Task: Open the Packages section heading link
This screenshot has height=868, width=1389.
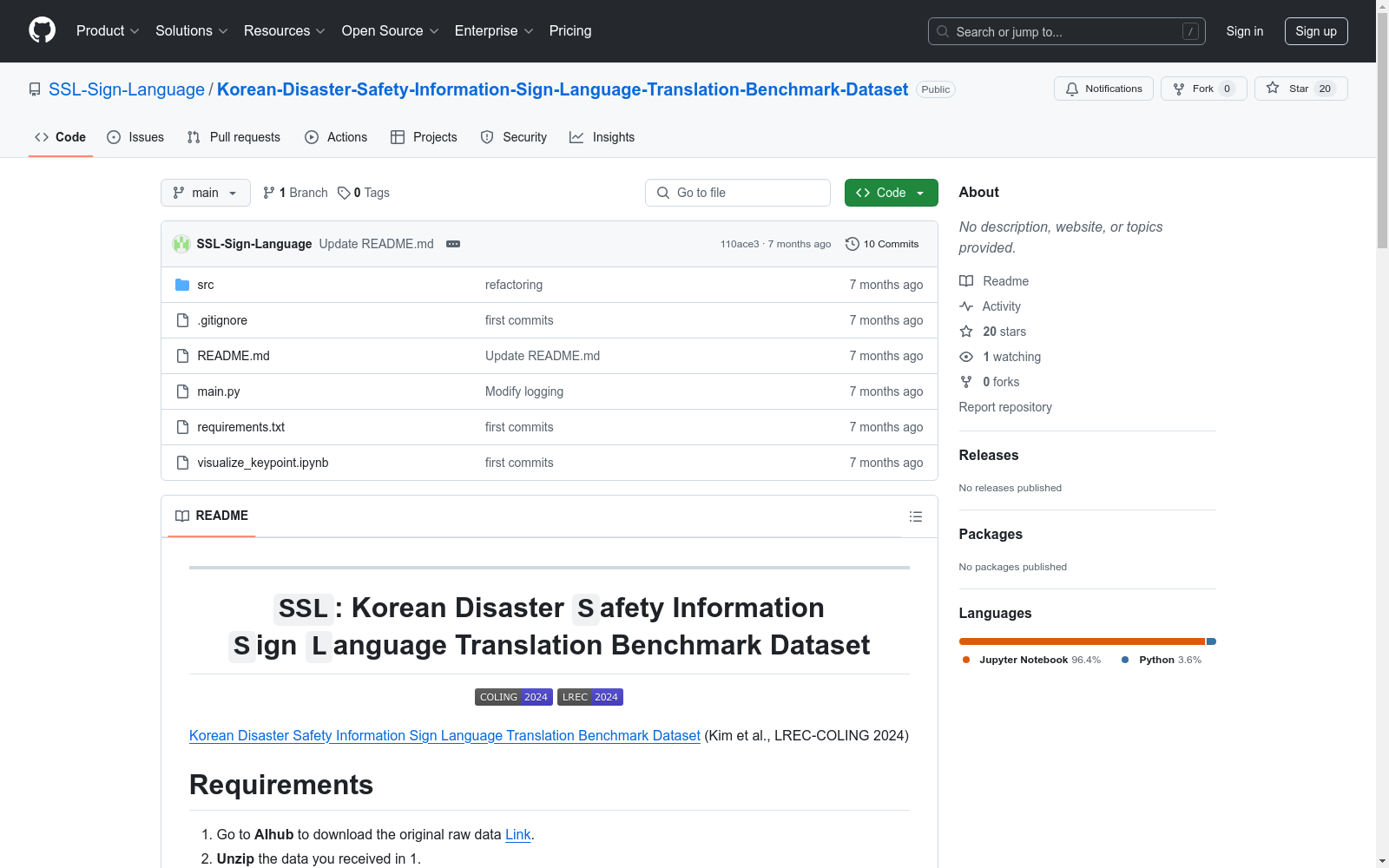Action: [991, 534]
